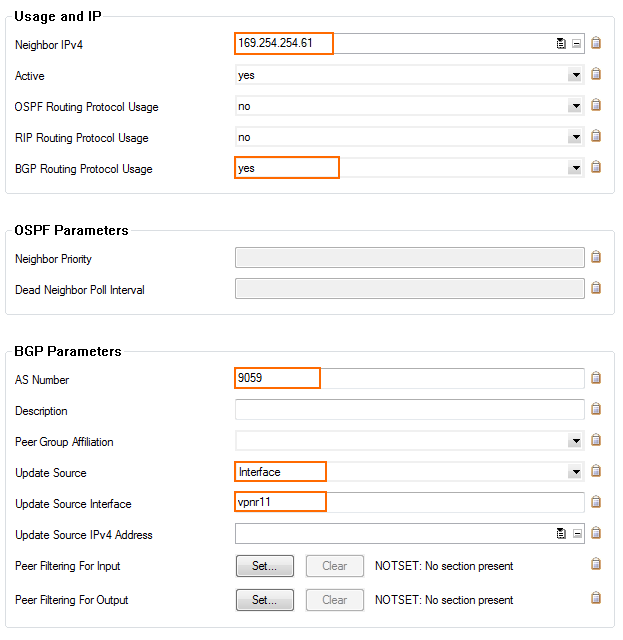Viewport: 623px width, 640px height.
Task: Click the clipboard icon beside Neighbor Priority
Action: coord(596,257)
